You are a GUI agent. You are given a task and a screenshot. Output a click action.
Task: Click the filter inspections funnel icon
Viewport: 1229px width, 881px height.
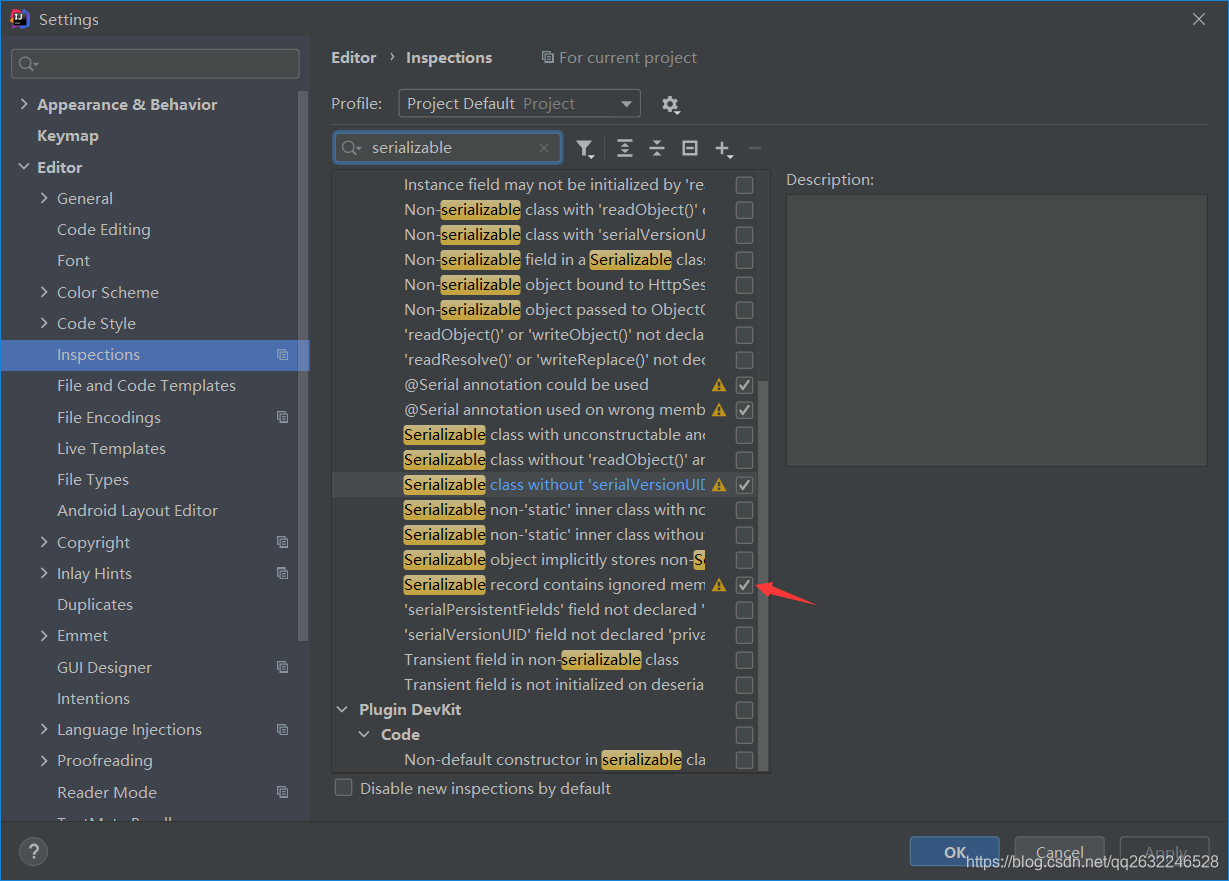click(x=584, y=148)
